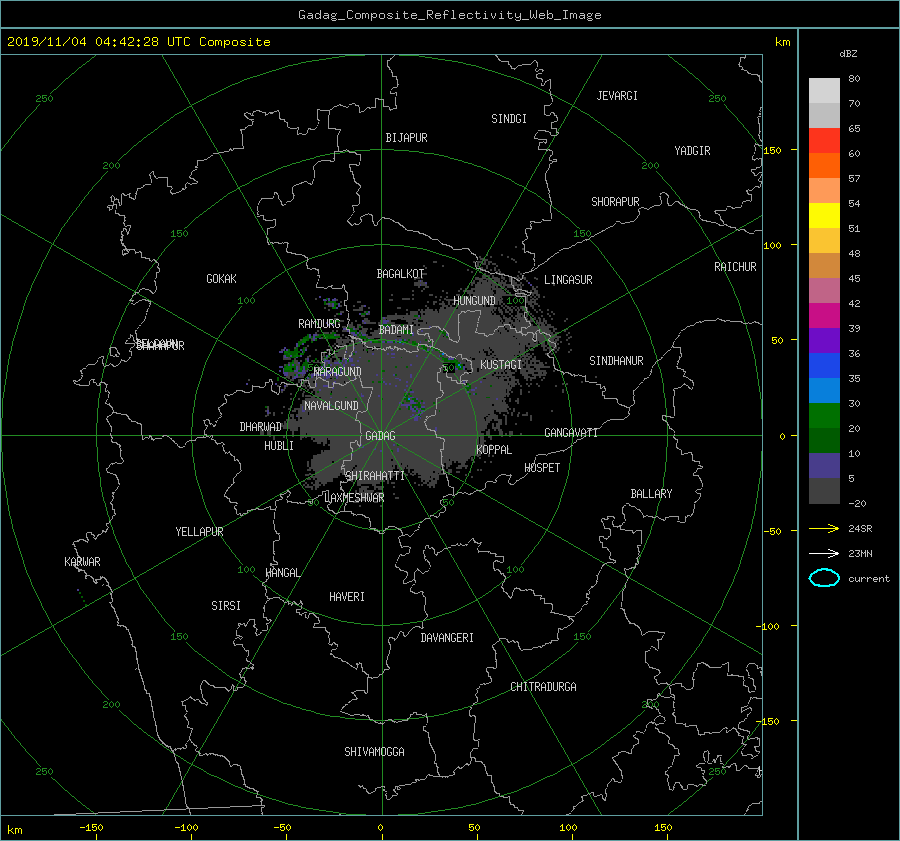Screen dimensions: 900x841
Task: Select the SINDHANUR label
Action: point(616,361)
